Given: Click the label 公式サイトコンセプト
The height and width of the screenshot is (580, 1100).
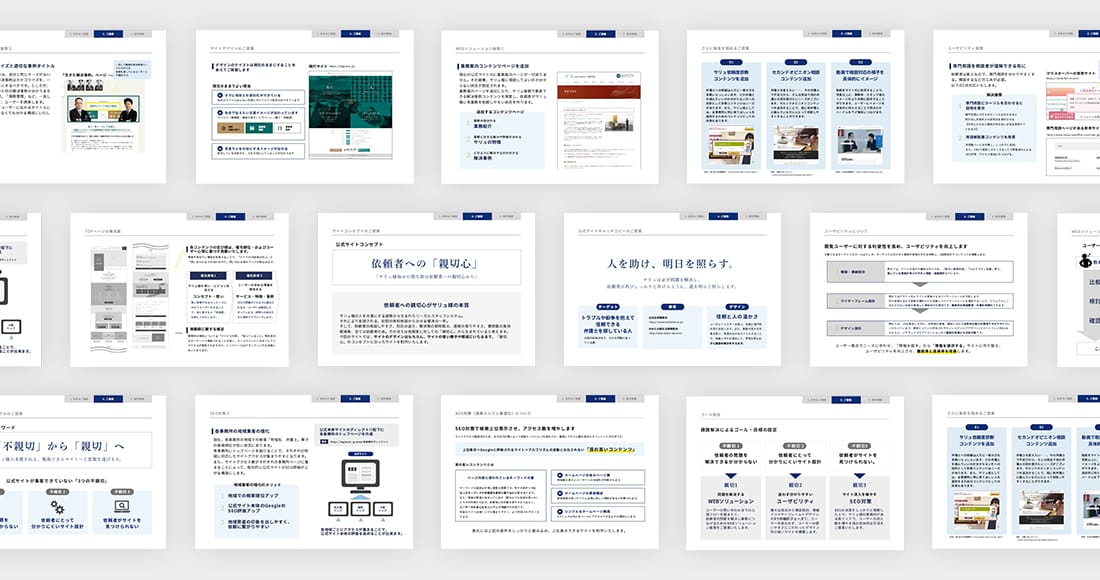Looking at the screenshot, I should [359, 244].
